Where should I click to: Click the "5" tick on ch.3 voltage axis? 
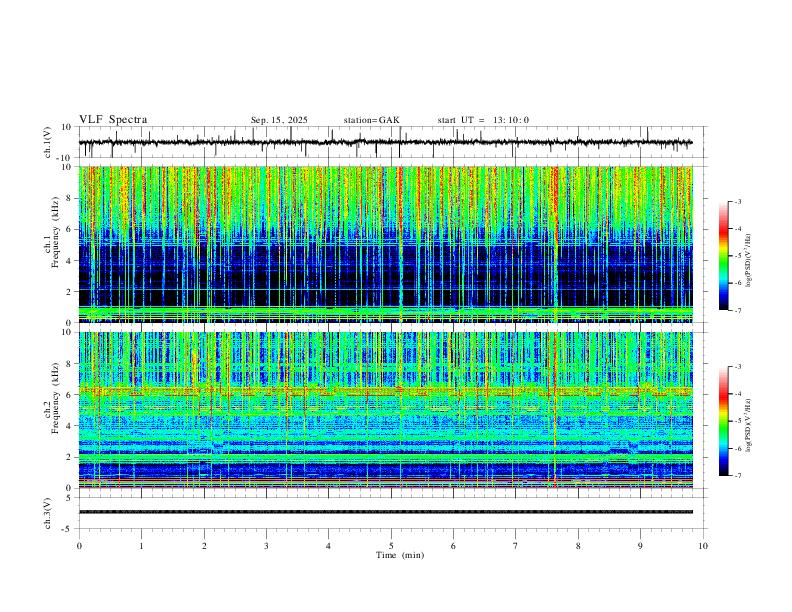tap(69, 497)
